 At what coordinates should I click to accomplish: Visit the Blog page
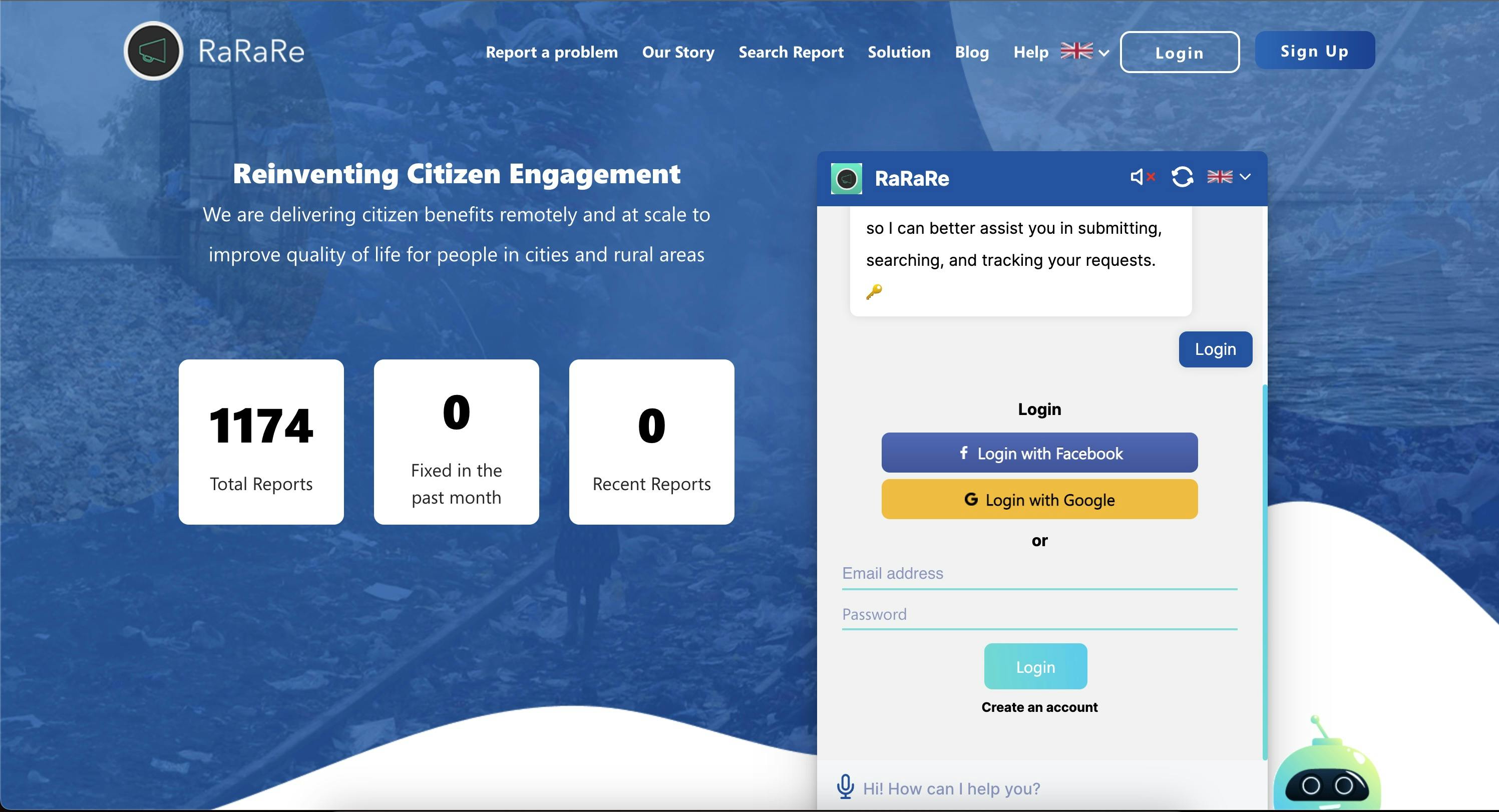click(x=972, y=53)
